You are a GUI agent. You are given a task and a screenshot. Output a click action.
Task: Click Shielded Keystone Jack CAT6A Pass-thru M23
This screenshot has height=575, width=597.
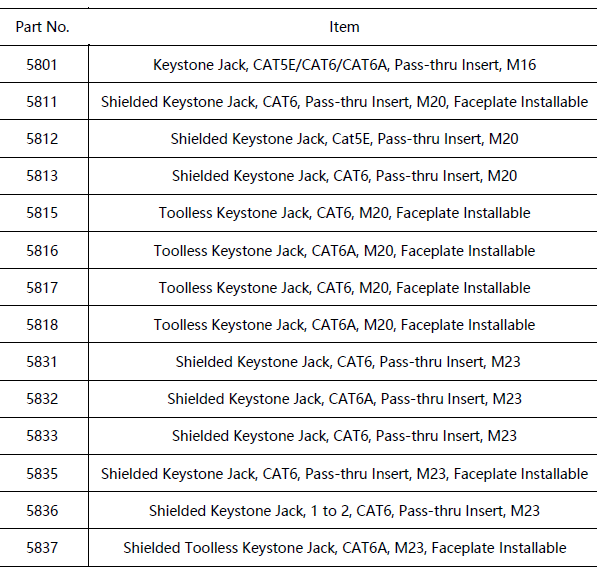click(344, 399)
